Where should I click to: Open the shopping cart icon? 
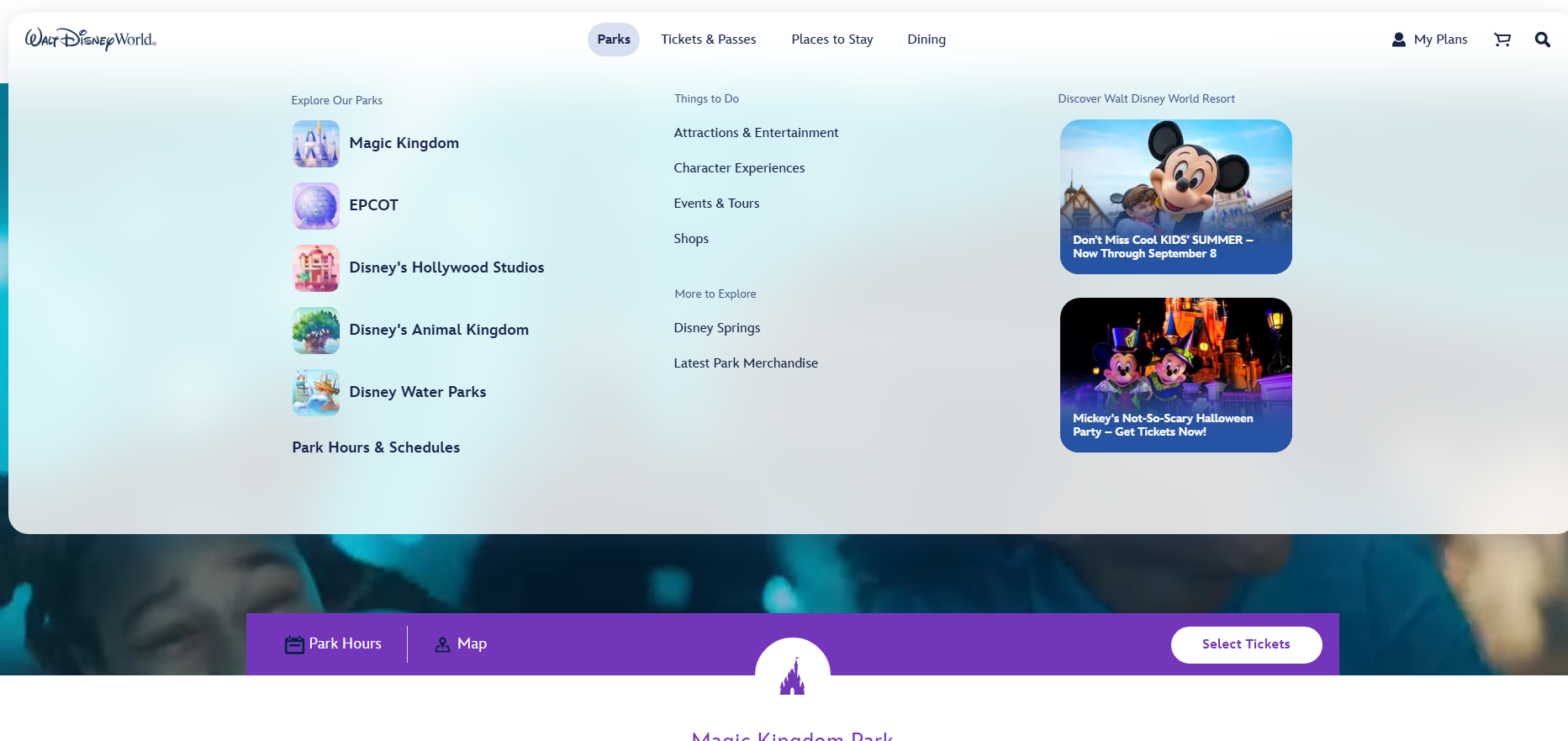coord(1502,40)
